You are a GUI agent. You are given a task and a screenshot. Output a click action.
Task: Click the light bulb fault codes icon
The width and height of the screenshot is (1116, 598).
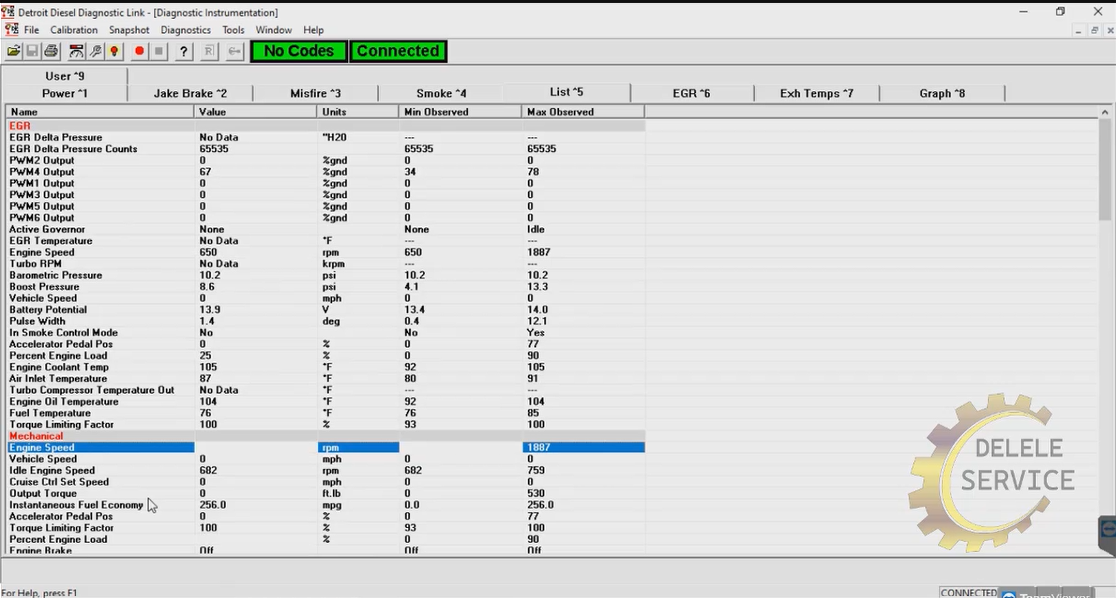114,51
